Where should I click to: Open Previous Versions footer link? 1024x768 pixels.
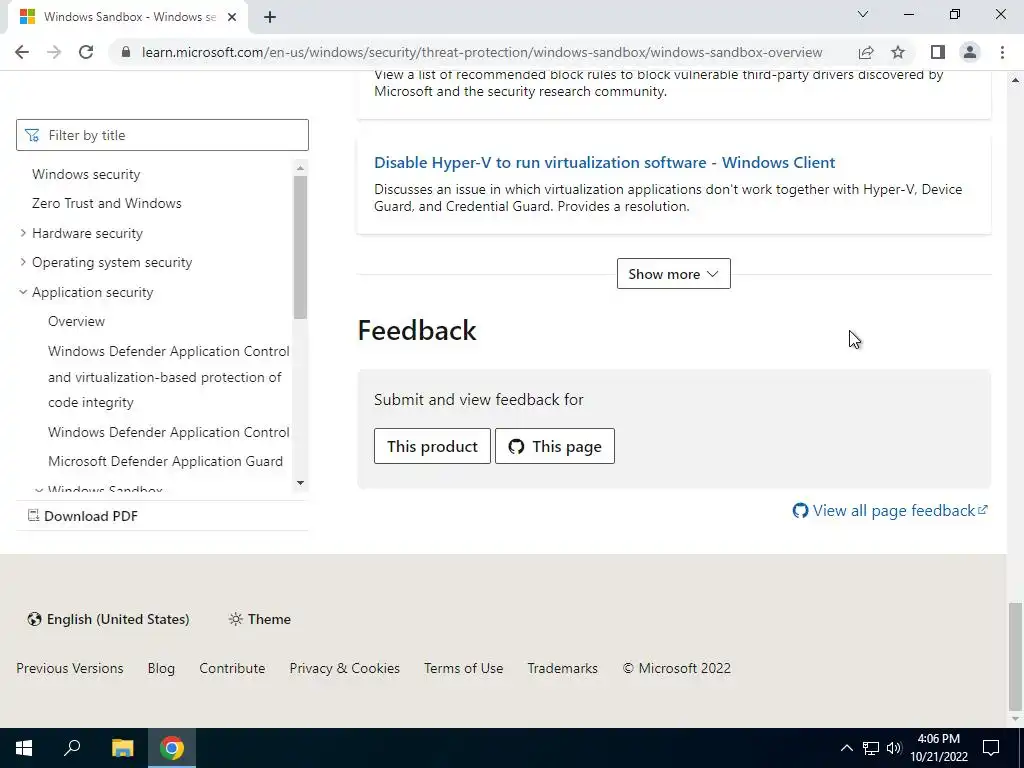pyautogui.click(x=70, y=668)
